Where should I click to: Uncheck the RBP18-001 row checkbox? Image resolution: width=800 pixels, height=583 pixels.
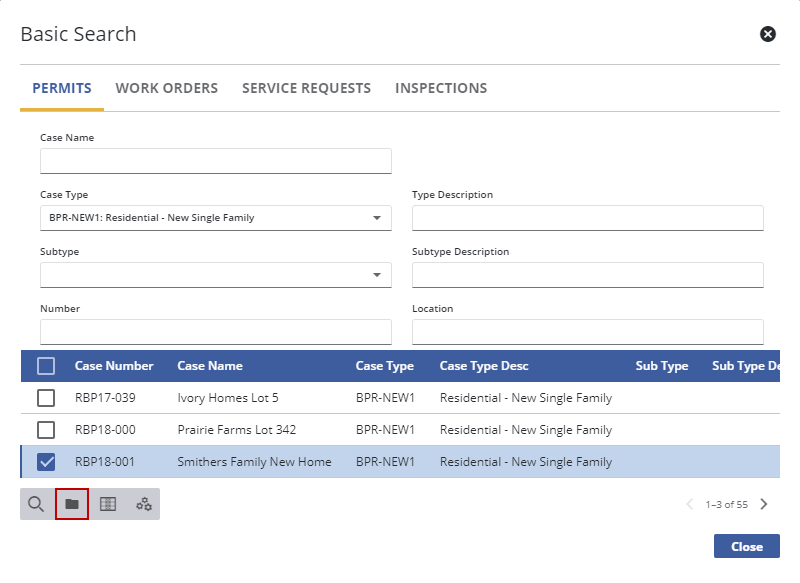46,462
